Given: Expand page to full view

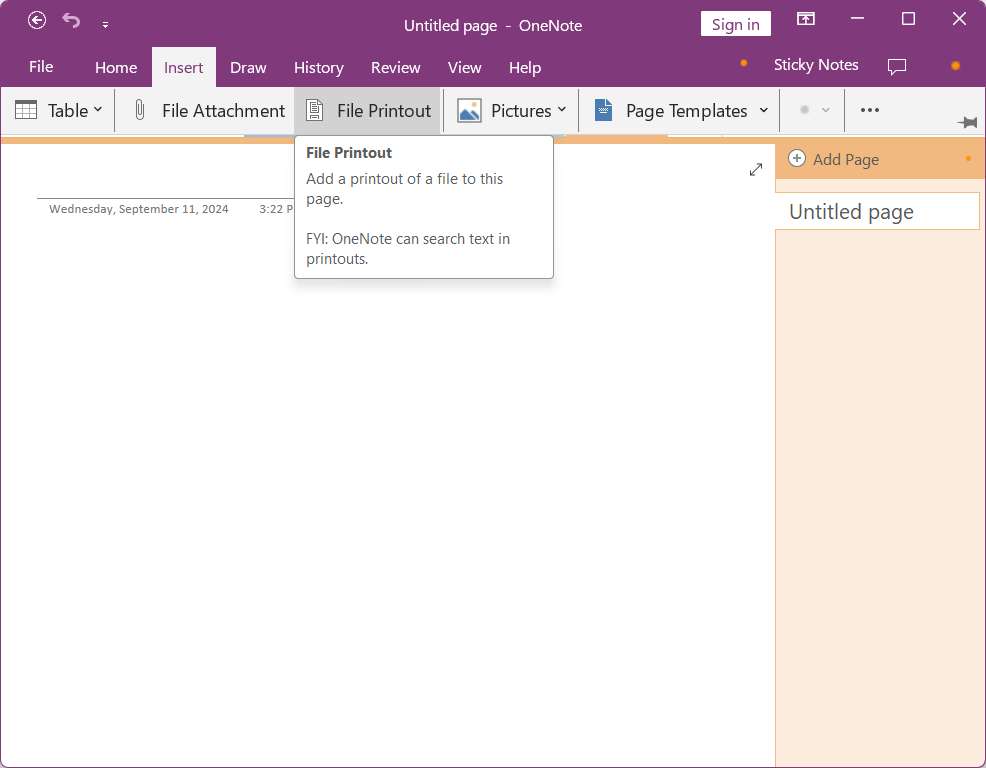Looking at the screenshot, I should point(756,170).
